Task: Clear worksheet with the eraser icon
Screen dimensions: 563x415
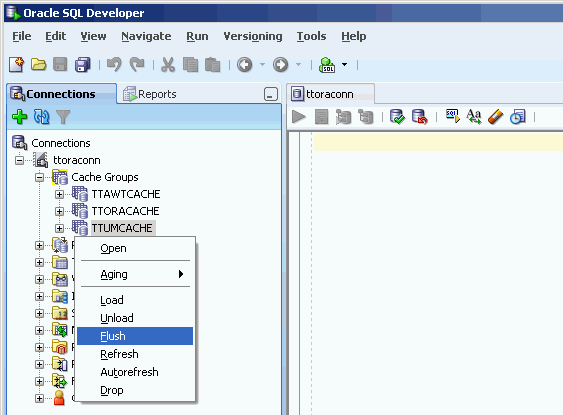Action: pyautogui.click(x=495, y=117)
